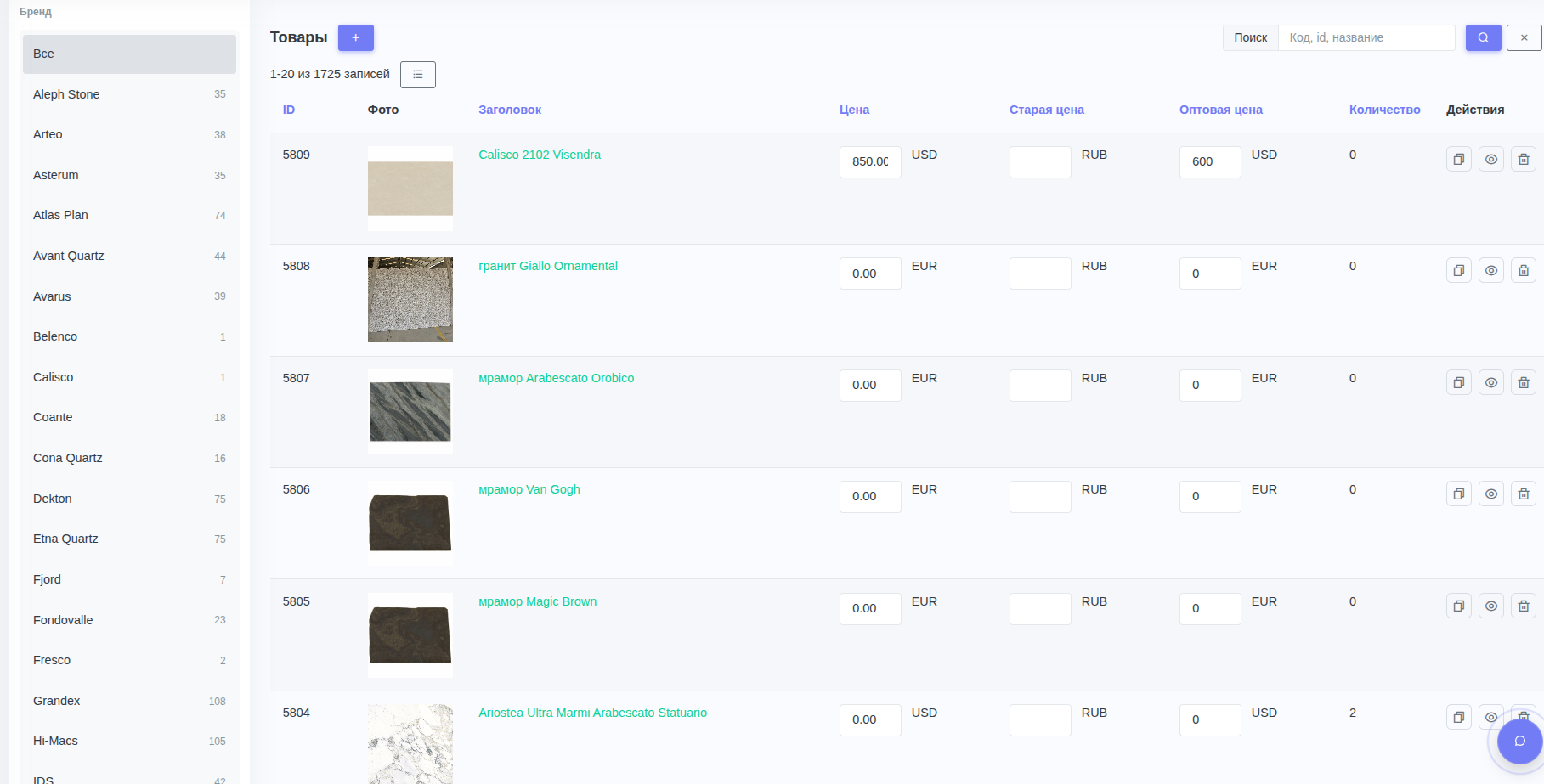Image resolution: width=1544 pixels, height=784 pixels.
Task: Open Ariostea Ultra Marmi Arabescato Statuario
Action: 592,713
